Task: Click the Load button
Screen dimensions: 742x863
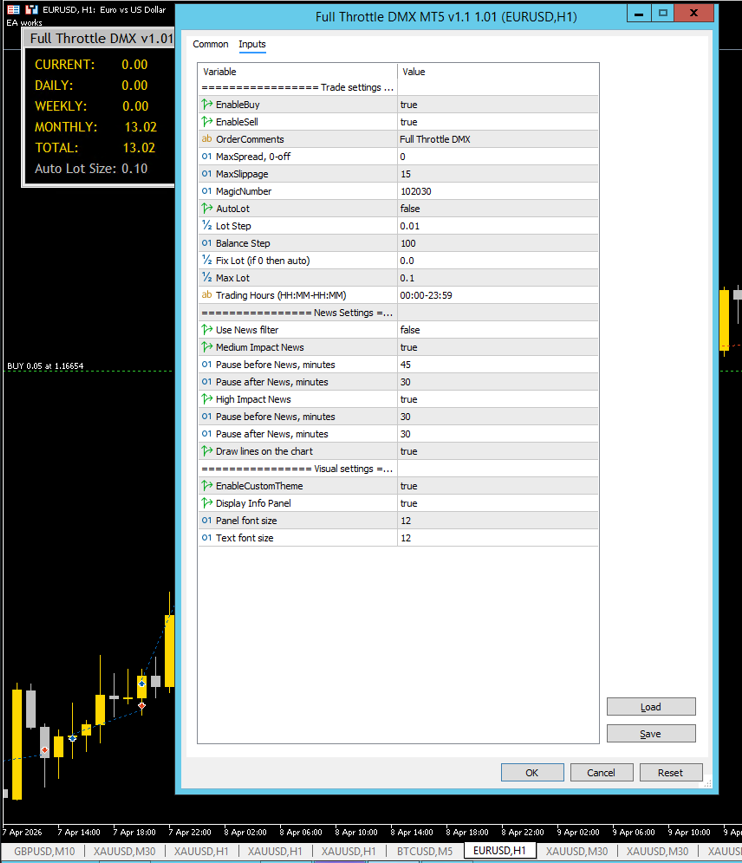Action: [x=650, y=707]
